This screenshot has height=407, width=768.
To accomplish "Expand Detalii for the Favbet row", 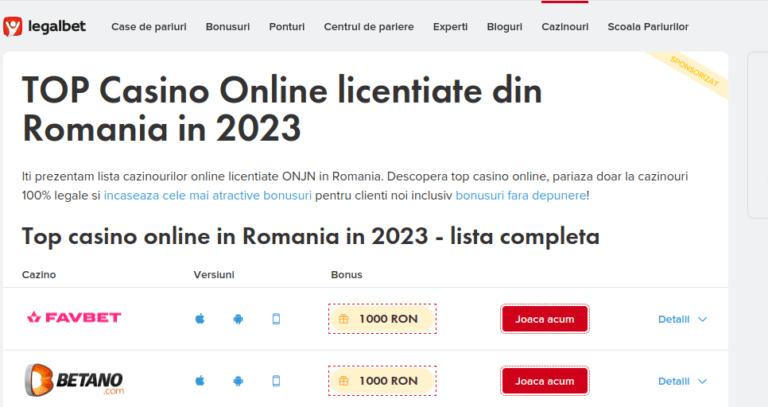I will pos(682,319).
